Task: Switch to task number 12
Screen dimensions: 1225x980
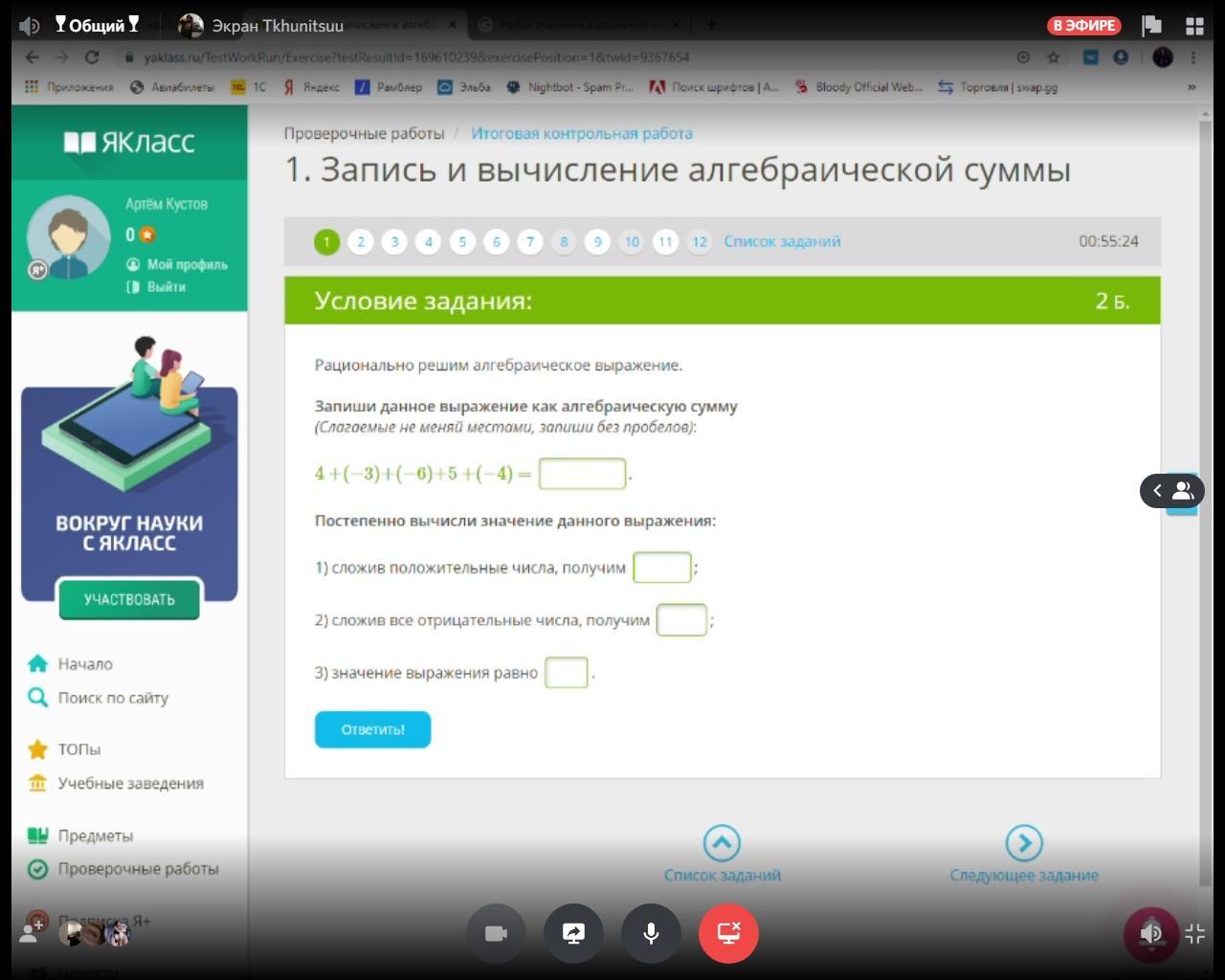Action: coord(700,242)
